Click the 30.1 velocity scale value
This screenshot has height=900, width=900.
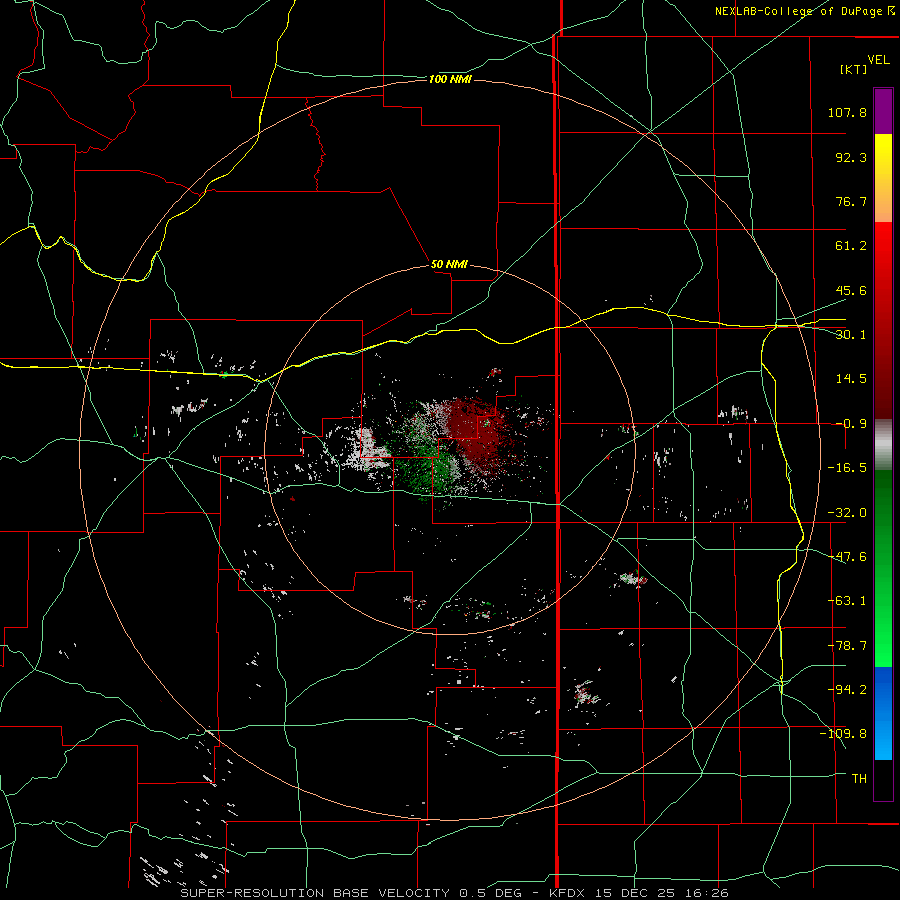851,335
